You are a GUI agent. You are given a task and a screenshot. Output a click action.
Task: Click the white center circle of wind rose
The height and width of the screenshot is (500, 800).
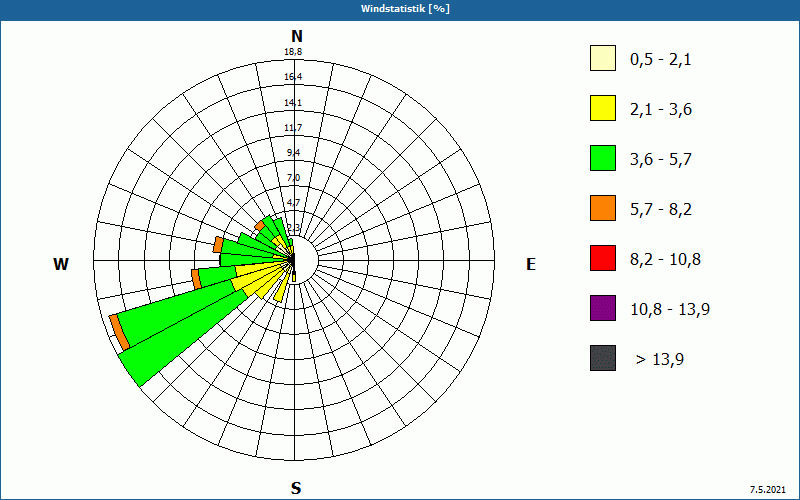(x=306, y=260)
